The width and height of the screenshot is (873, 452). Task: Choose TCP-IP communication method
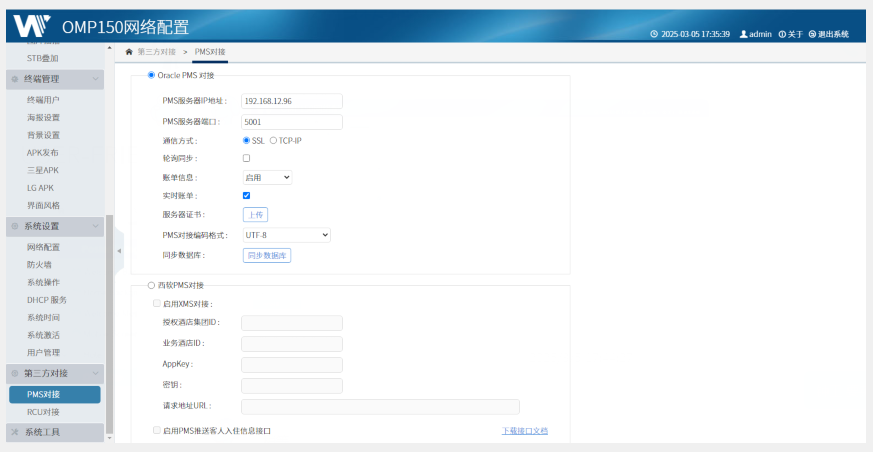(x=273, y=141)
